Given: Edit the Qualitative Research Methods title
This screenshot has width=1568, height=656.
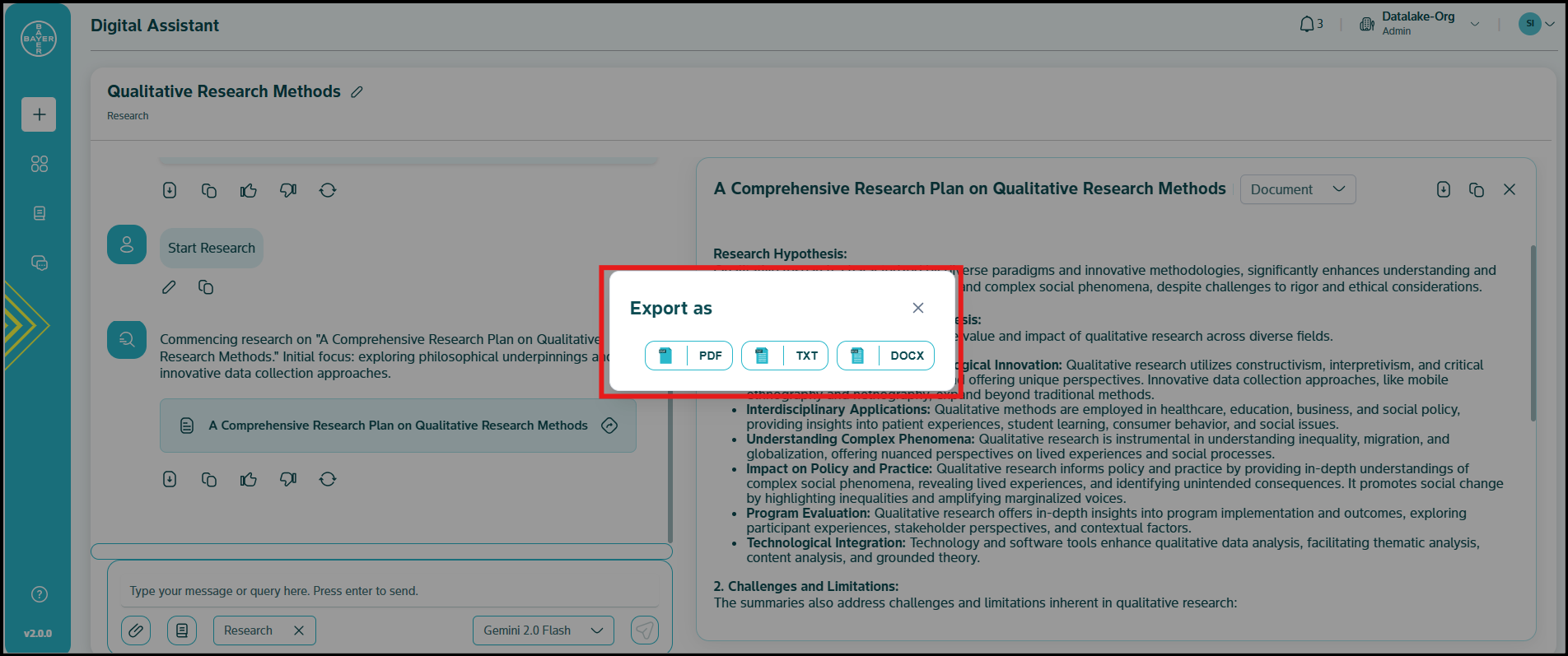Looking at the screenshot, I should click(357, 92).
